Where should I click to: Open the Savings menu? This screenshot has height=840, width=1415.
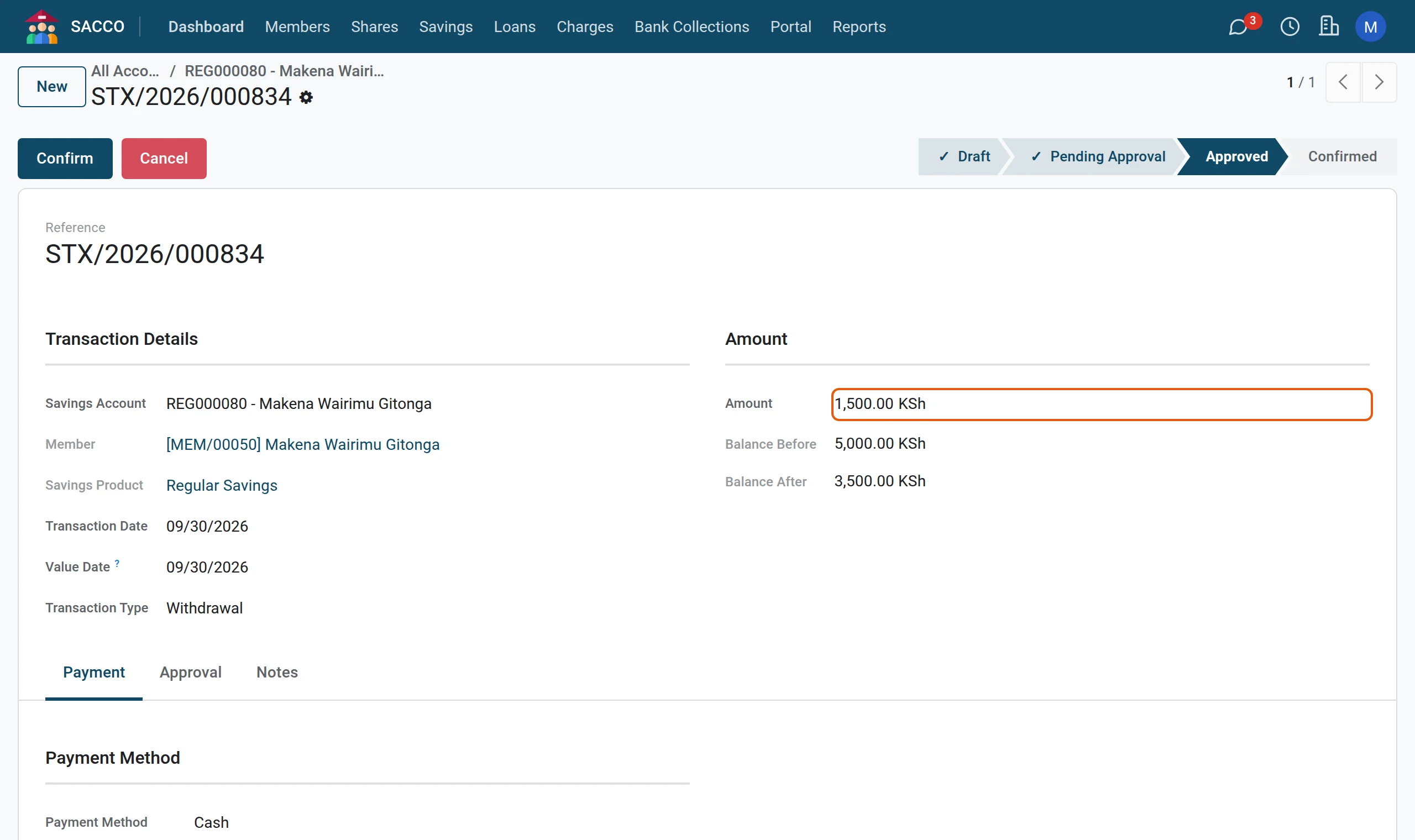446,27
